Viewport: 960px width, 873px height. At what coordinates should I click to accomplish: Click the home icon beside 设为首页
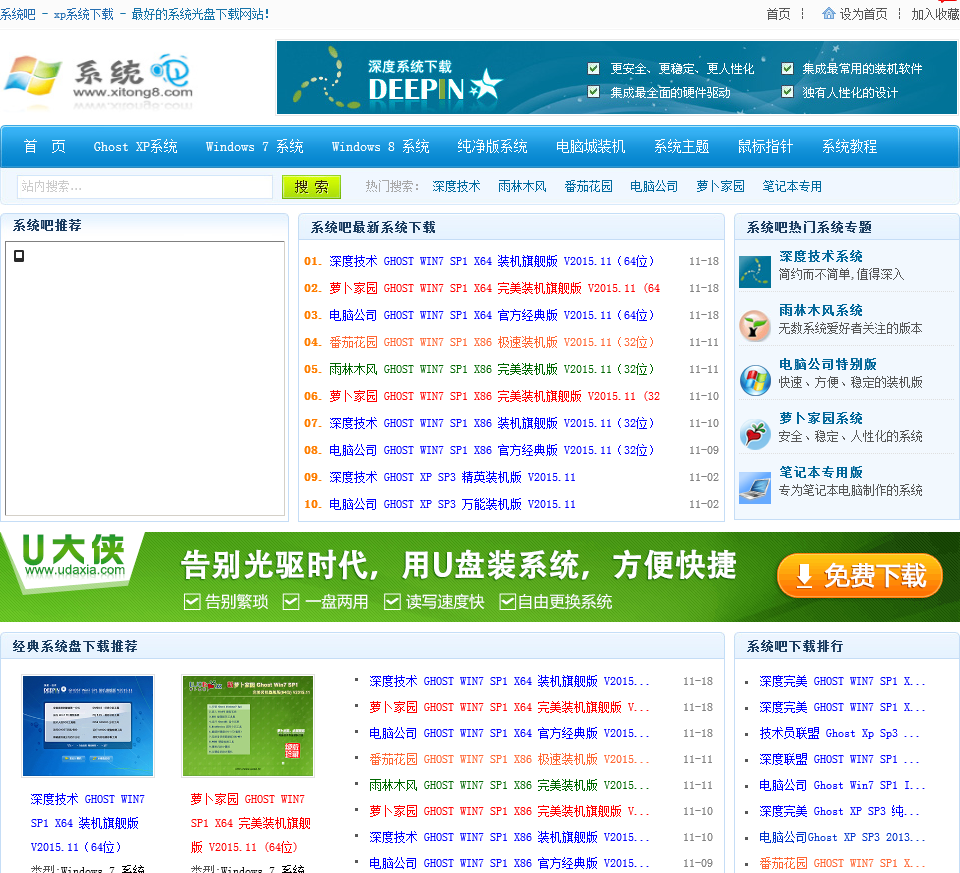pyautogui.click(x=828, y=13)
